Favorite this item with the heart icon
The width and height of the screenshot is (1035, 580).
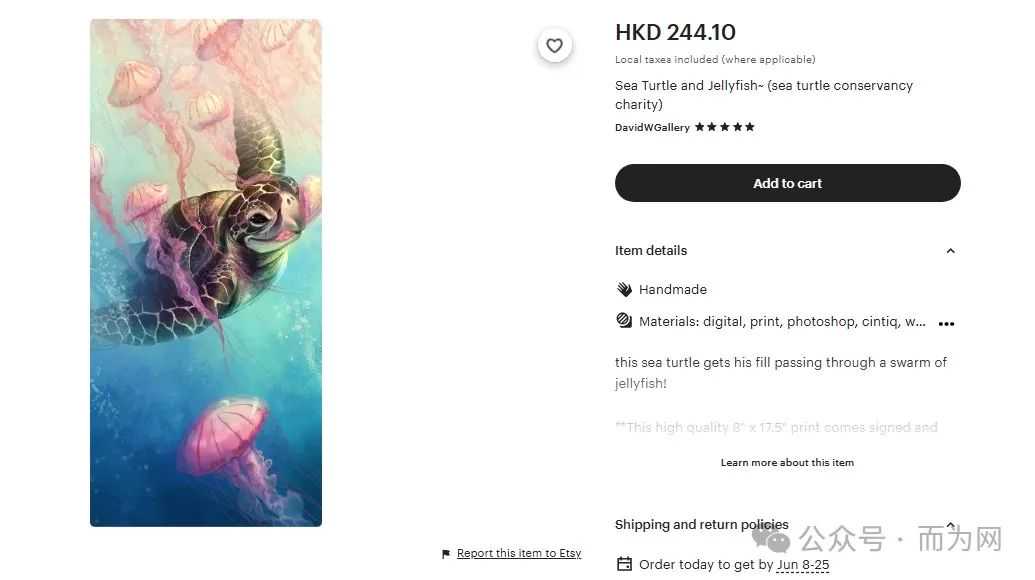tap(554, 46)
